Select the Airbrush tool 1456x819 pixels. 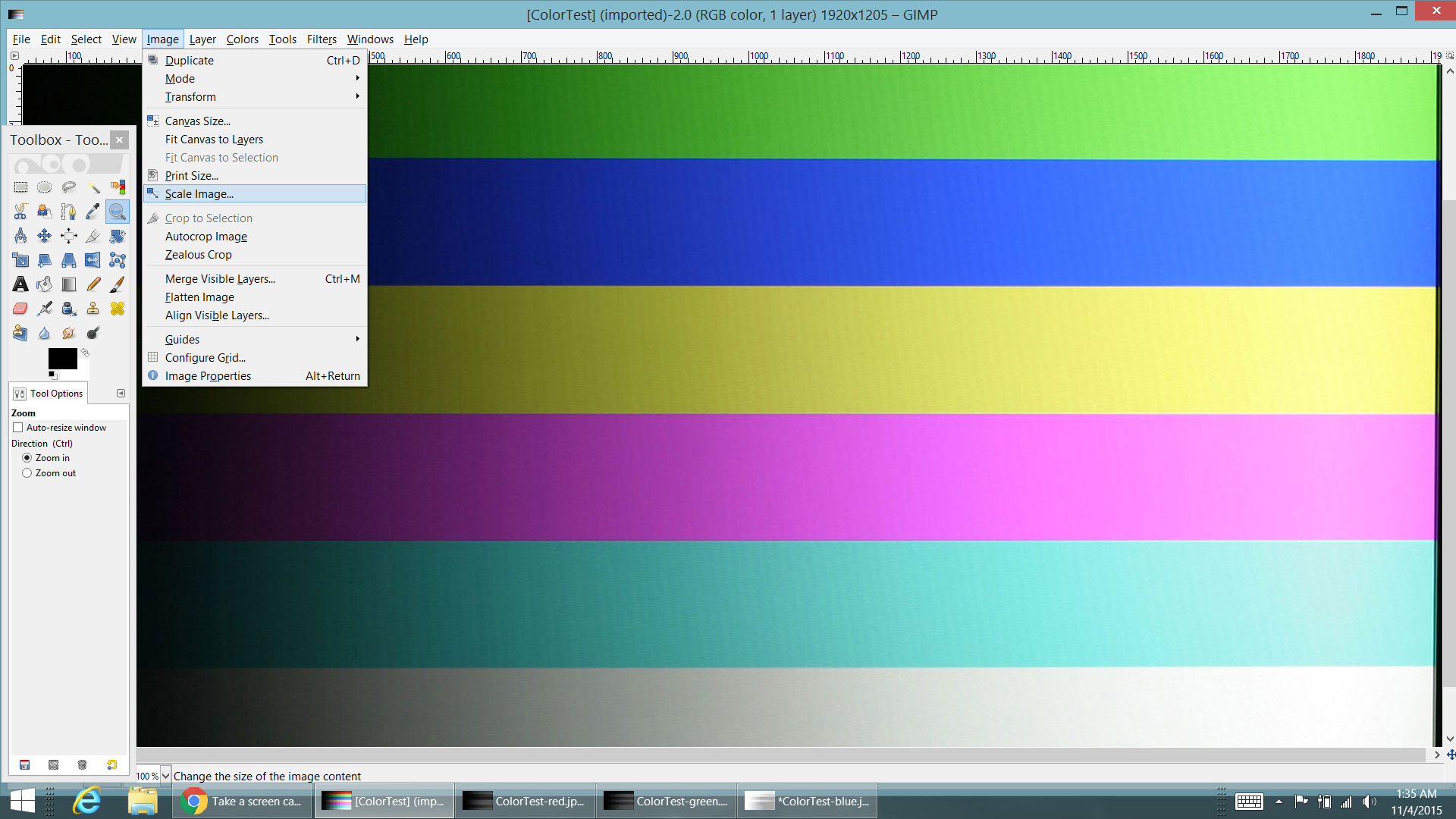point(45,309)
